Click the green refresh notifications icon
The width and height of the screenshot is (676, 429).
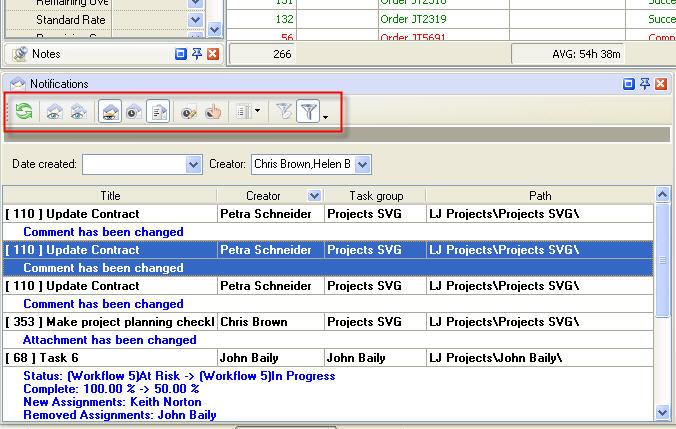pyautogui.click(x=24, y=112)
